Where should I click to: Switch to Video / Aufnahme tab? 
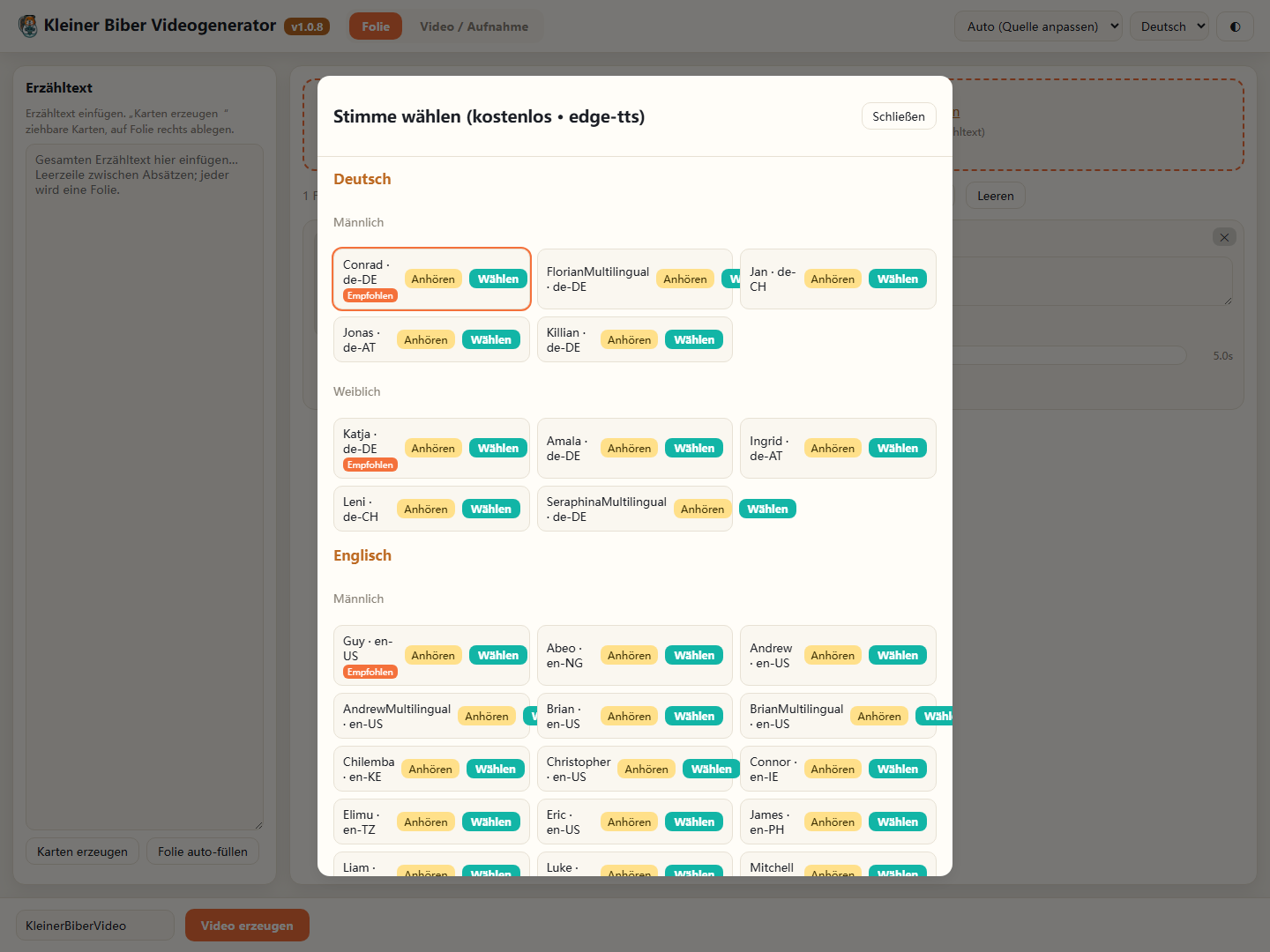(474, 26)
